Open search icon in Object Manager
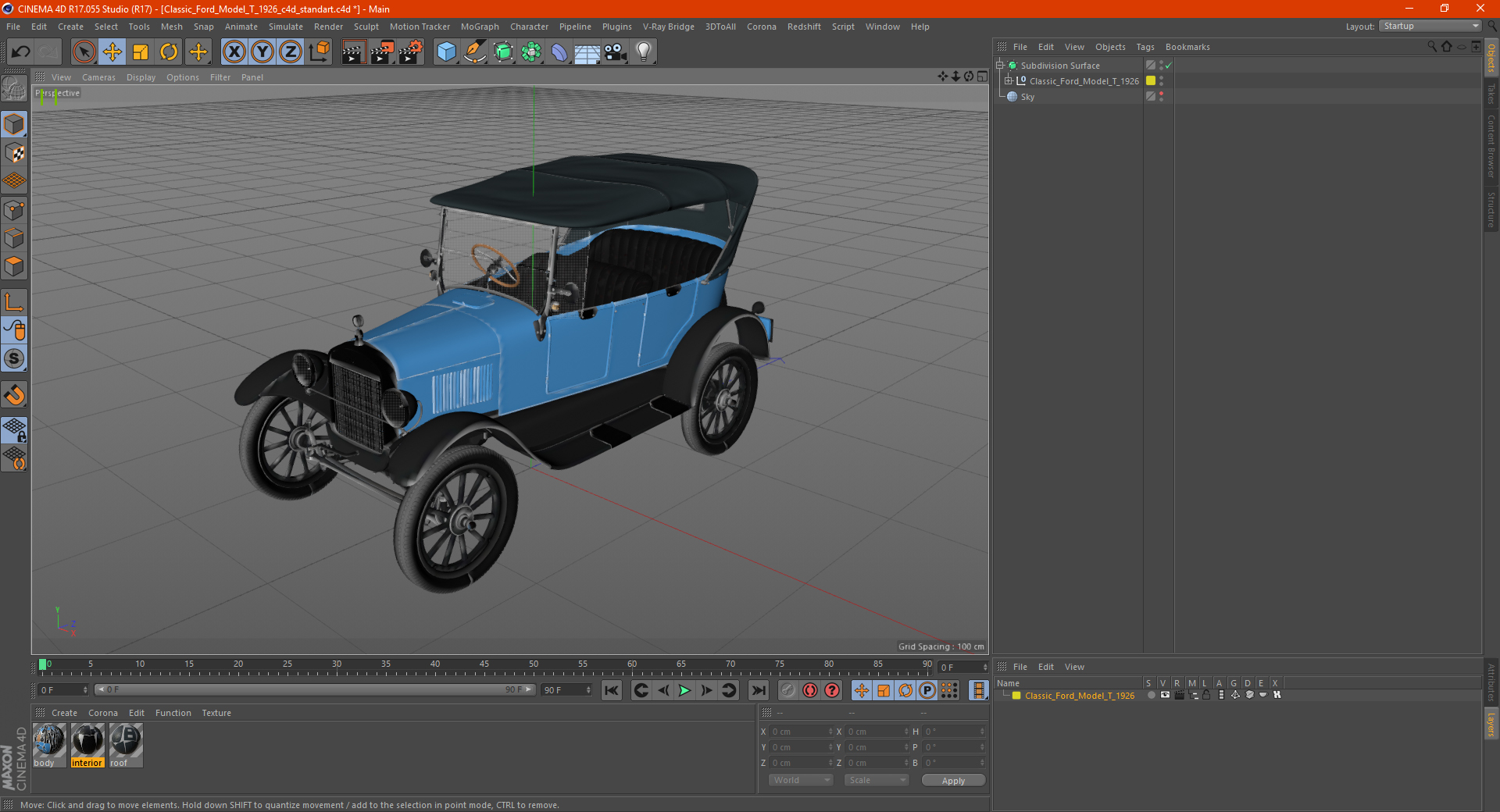Viewport: 1500px width, 812px height. coord(1431,47)
